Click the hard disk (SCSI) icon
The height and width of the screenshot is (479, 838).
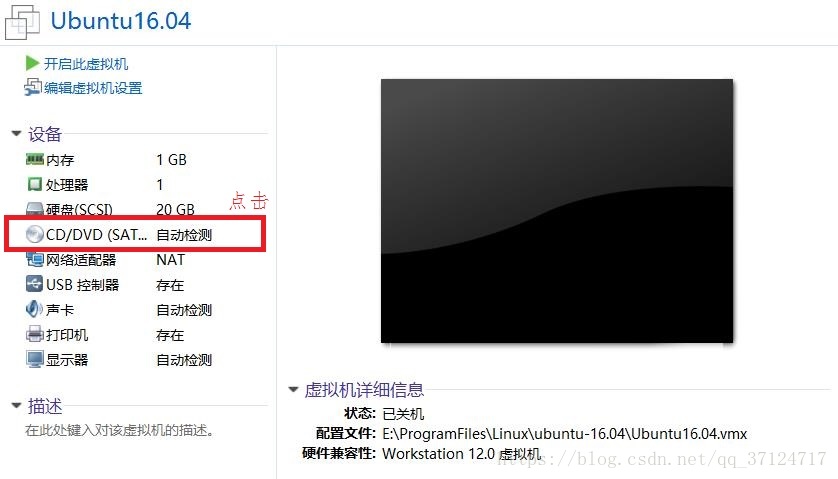click(x=35, y=209)
